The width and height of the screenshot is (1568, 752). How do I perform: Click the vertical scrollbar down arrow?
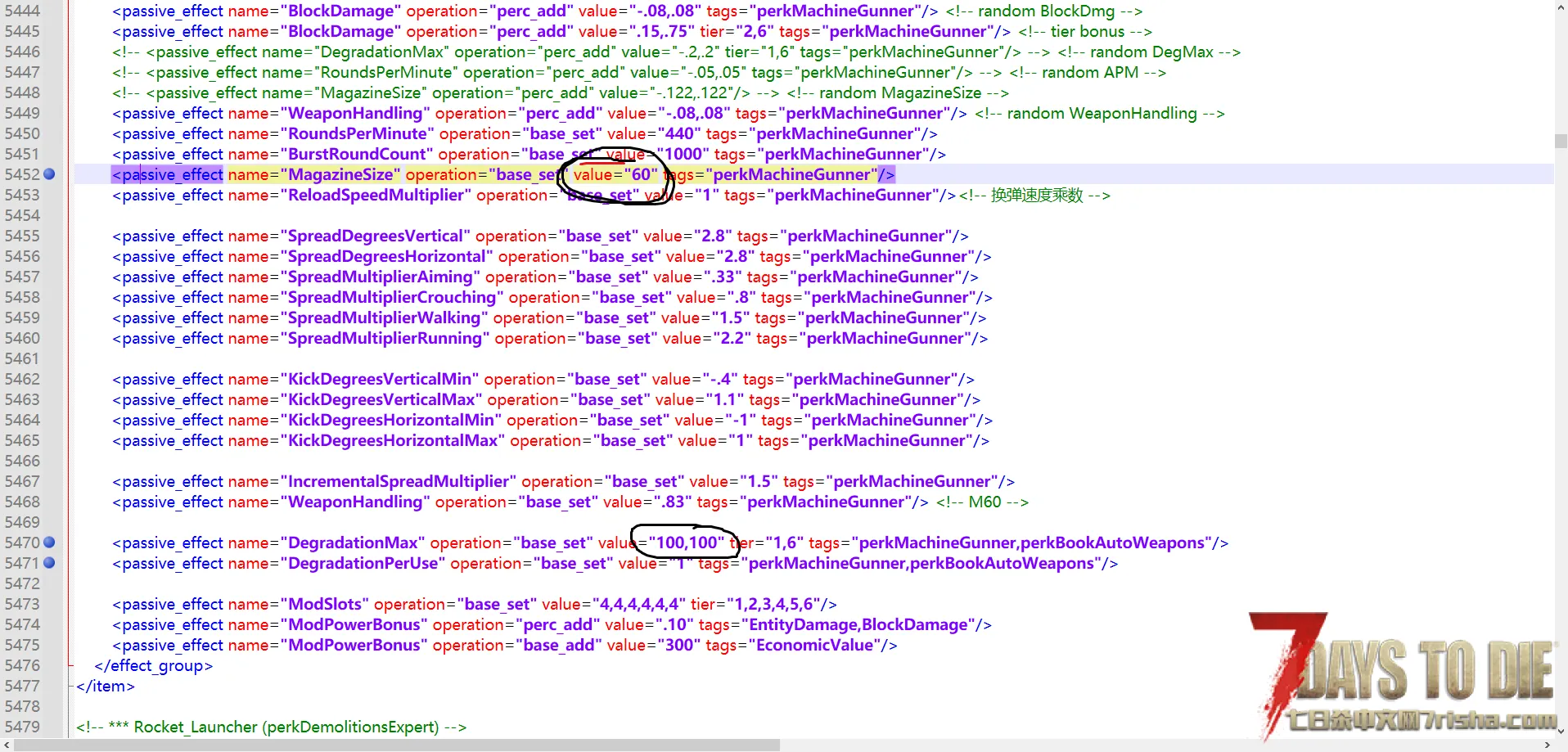[1561, 731]
